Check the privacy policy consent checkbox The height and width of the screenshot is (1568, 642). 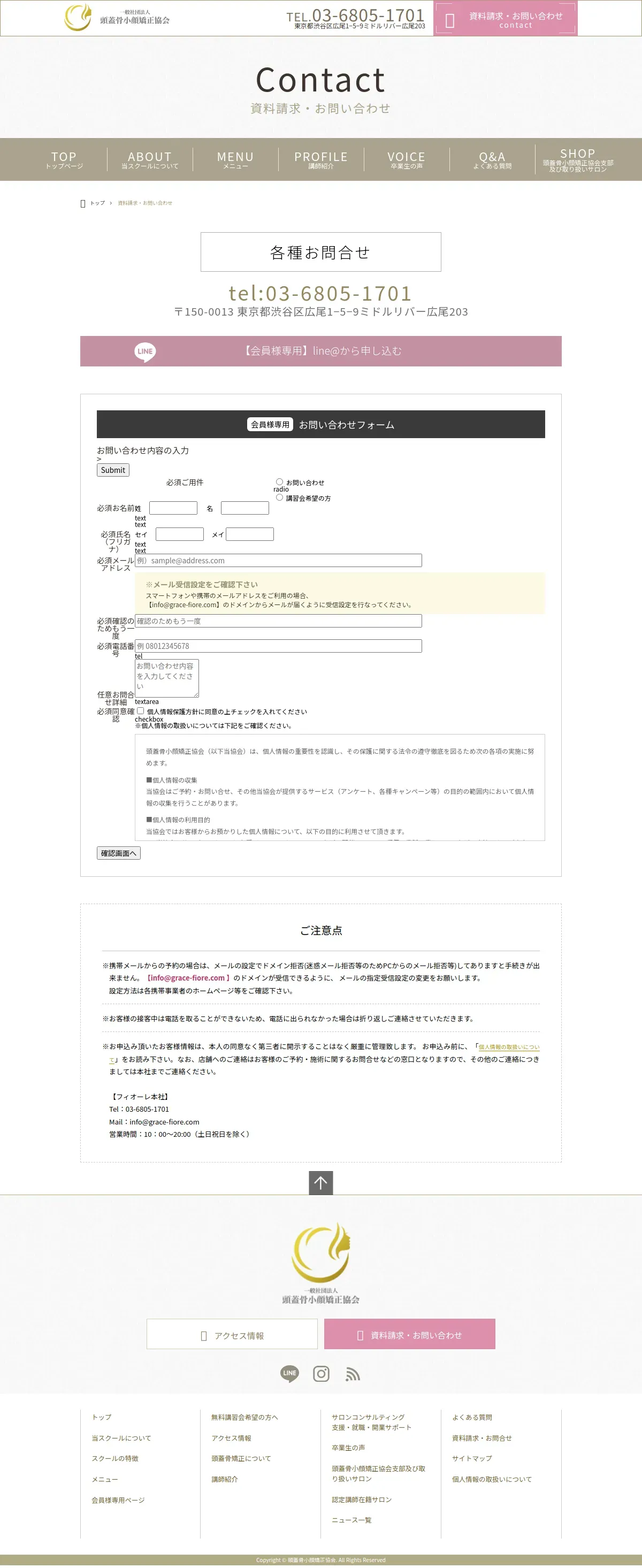(x=141, y=710)
